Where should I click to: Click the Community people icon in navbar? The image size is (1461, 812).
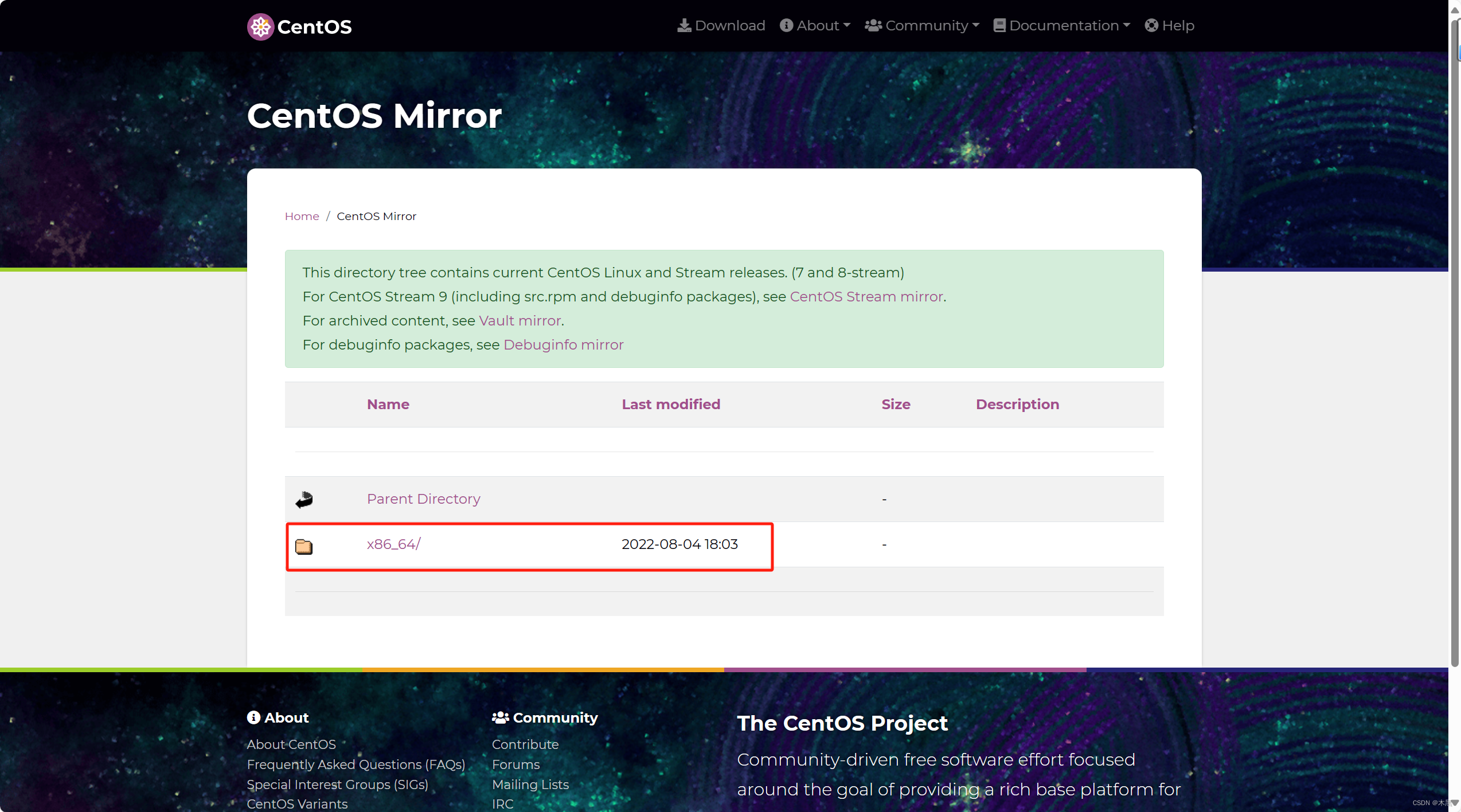[x=873, y=26]
